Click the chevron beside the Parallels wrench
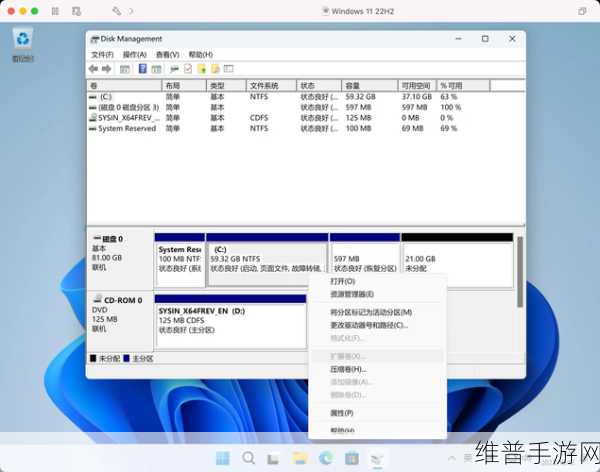The width and height of the screenshot is (600, 472). 131,11
